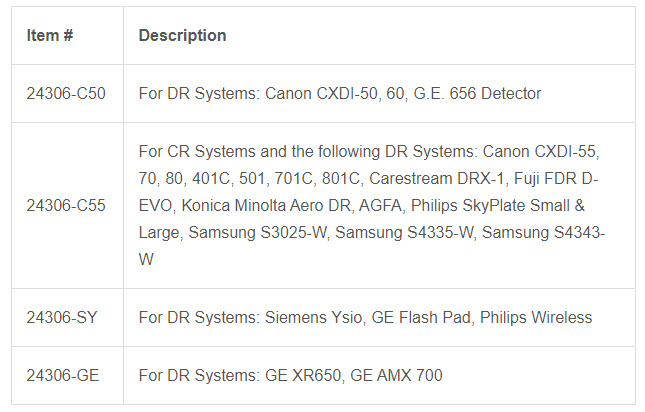This screenshot has width=645, height=412.
Task: Click the Philips Wireless text
Action: coord(536,317)
